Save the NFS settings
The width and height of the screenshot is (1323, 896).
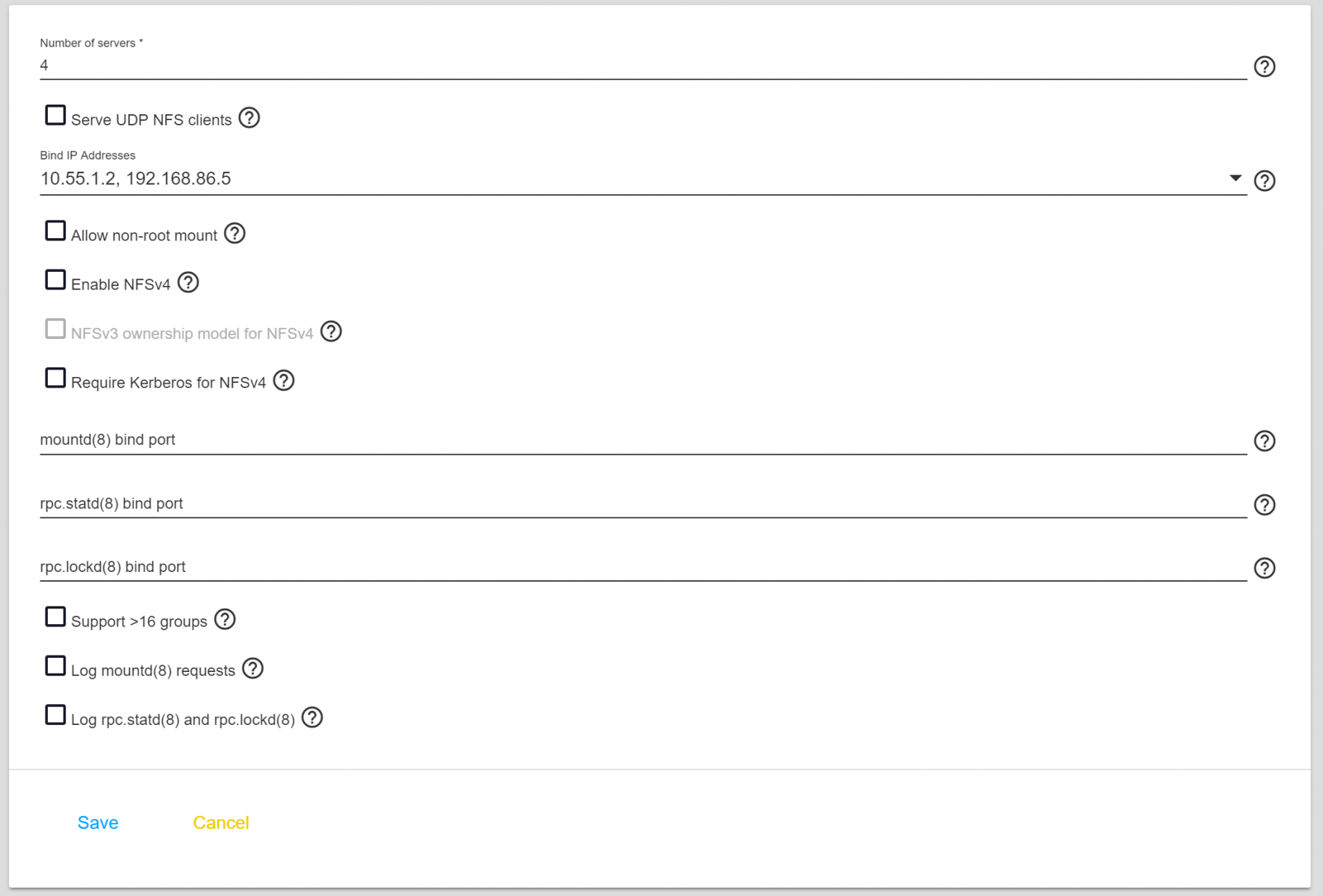coord(98,823)
